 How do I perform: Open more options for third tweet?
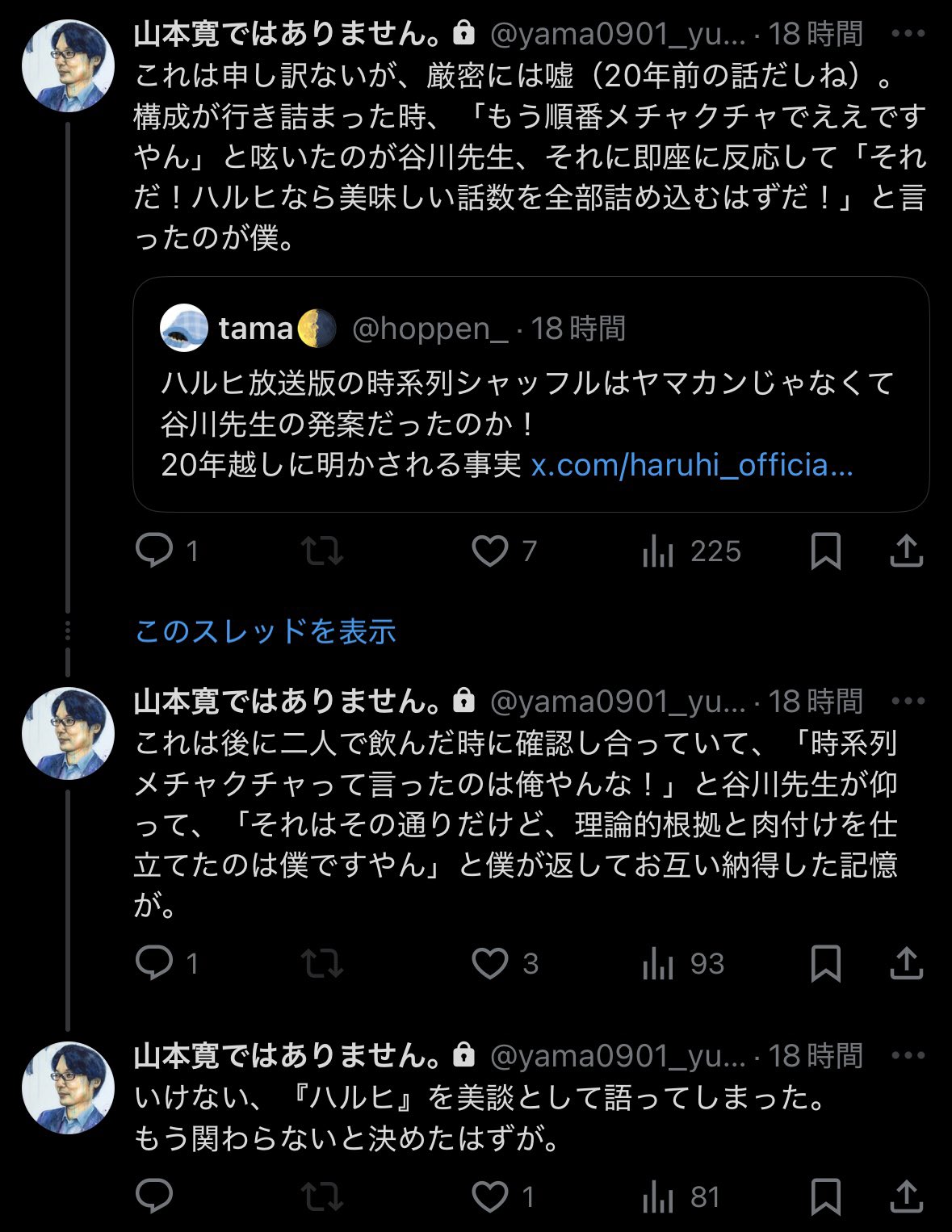908,1055
